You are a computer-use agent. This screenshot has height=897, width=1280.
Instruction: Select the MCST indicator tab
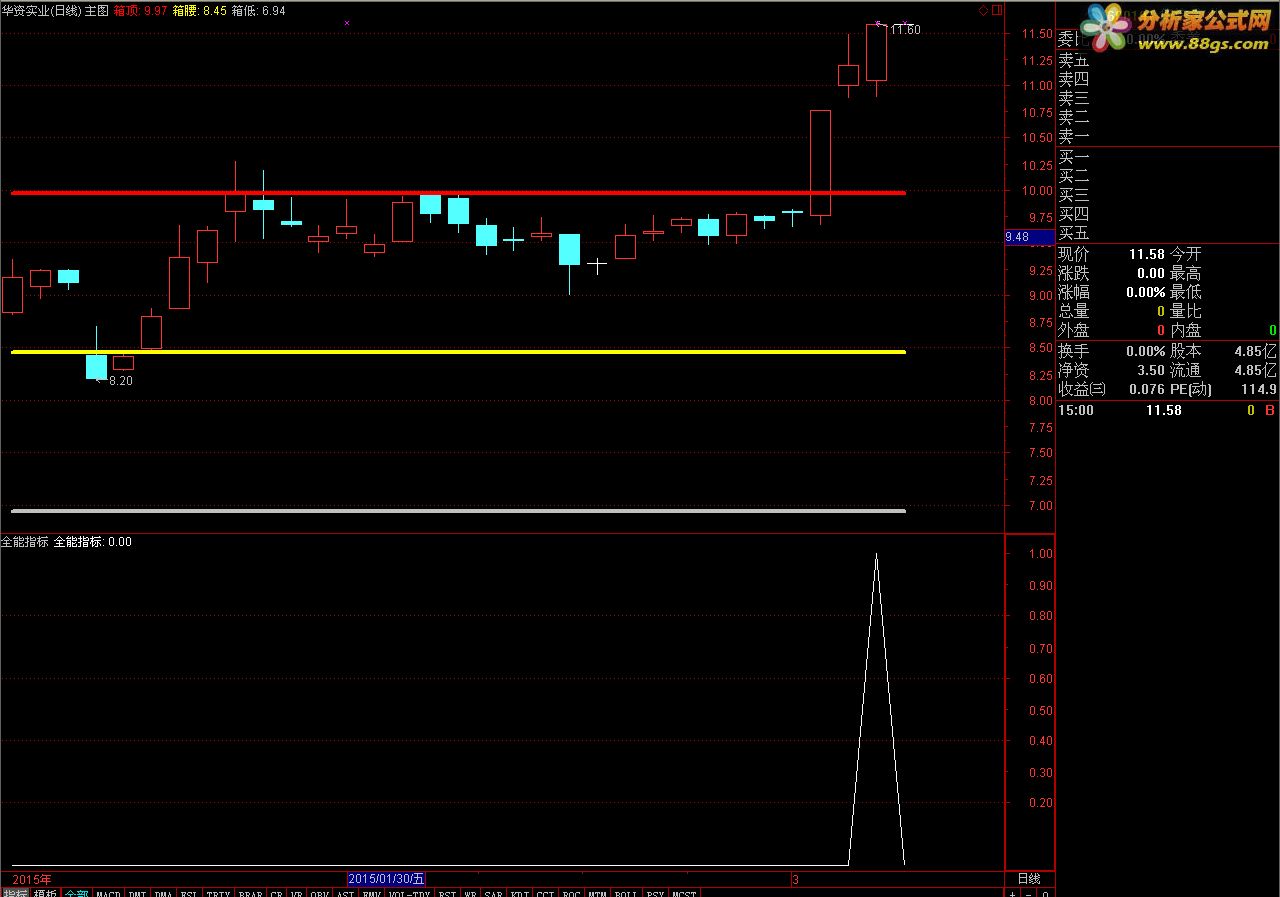[x=683, y=892]
